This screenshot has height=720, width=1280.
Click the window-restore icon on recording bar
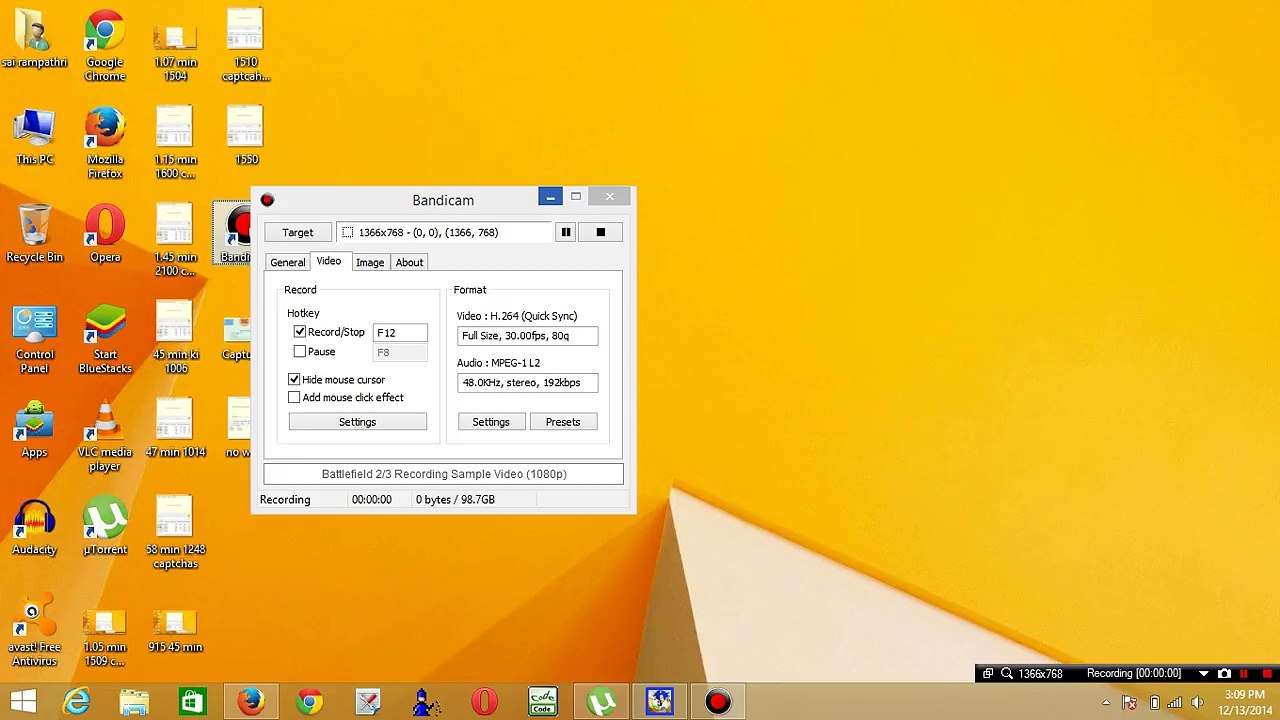coord(988,674)
